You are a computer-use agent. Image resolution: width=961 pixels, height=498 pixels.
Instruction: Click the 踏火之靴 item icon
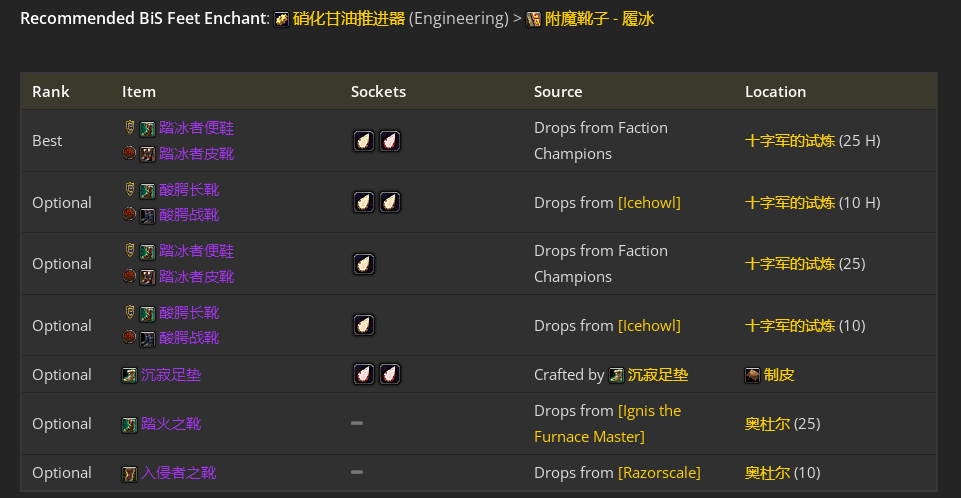click(129, 424)
